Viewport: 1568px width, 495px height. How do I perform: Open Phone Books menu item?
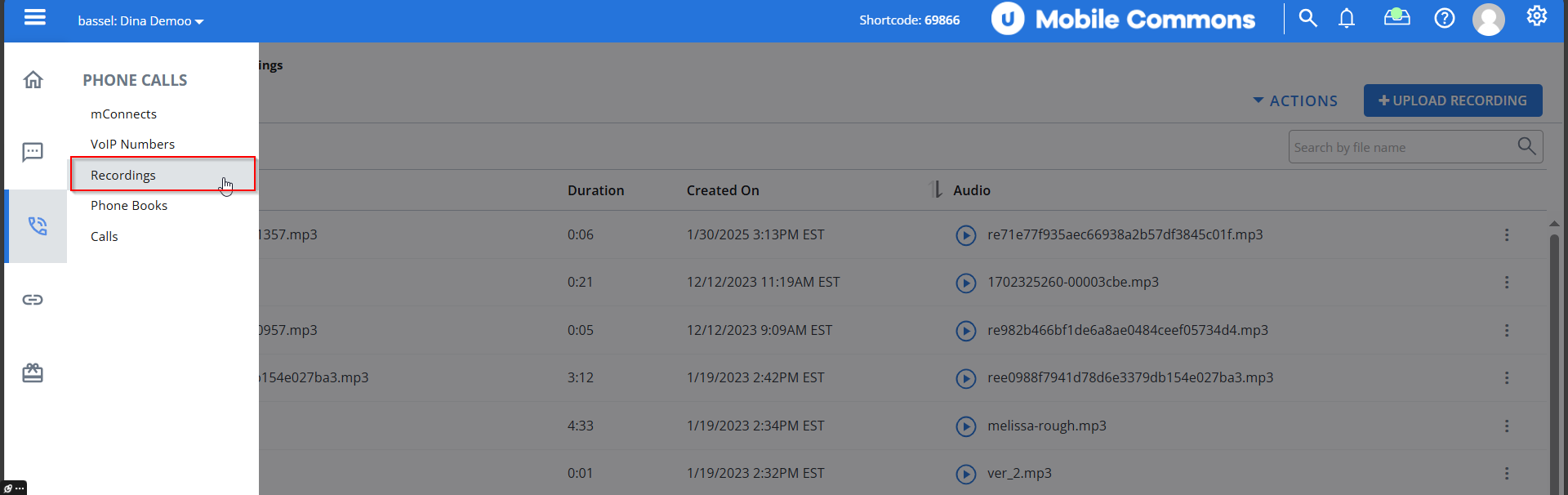pos(129,206)
